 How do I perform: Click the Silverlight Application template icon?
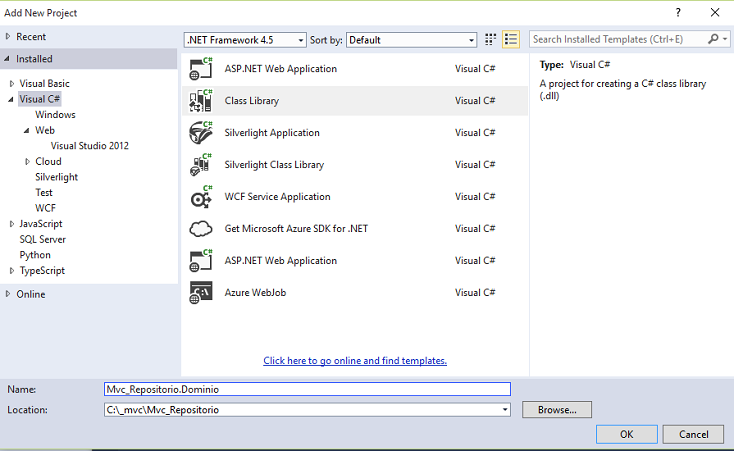click(x=201, y=133)
